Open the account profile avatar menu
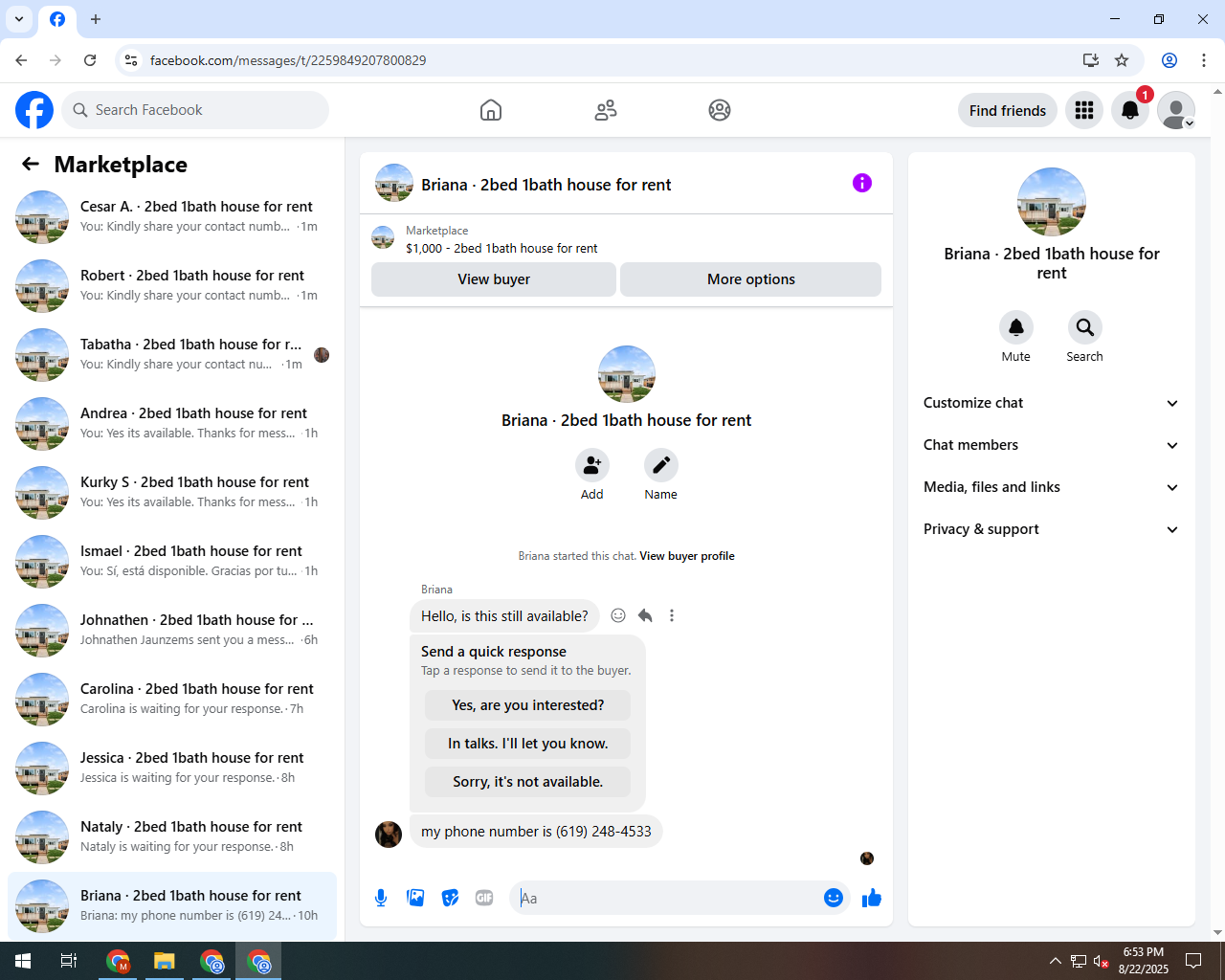 [x=1176, y=110]
